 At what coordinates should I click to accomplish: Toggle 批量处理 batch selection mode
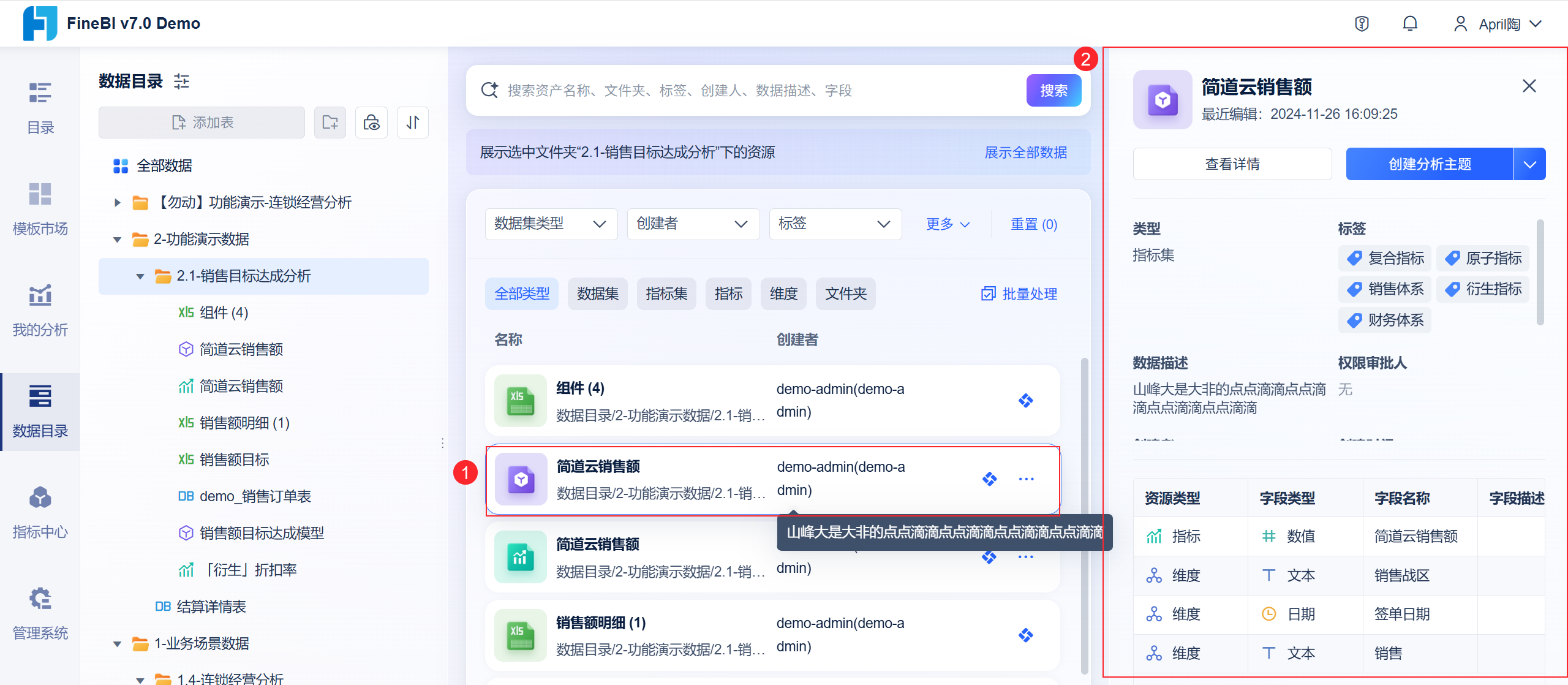tap(1019, 294)
